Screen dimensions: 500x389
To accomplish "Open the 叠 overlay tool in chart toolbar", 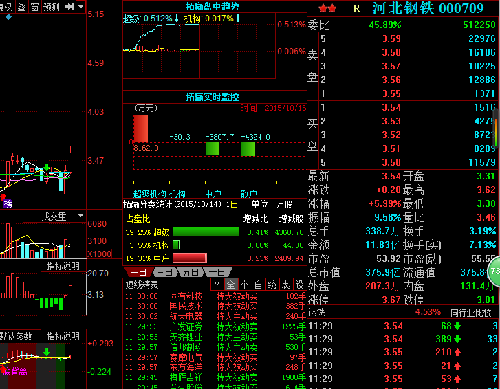I will click(22, 6).
